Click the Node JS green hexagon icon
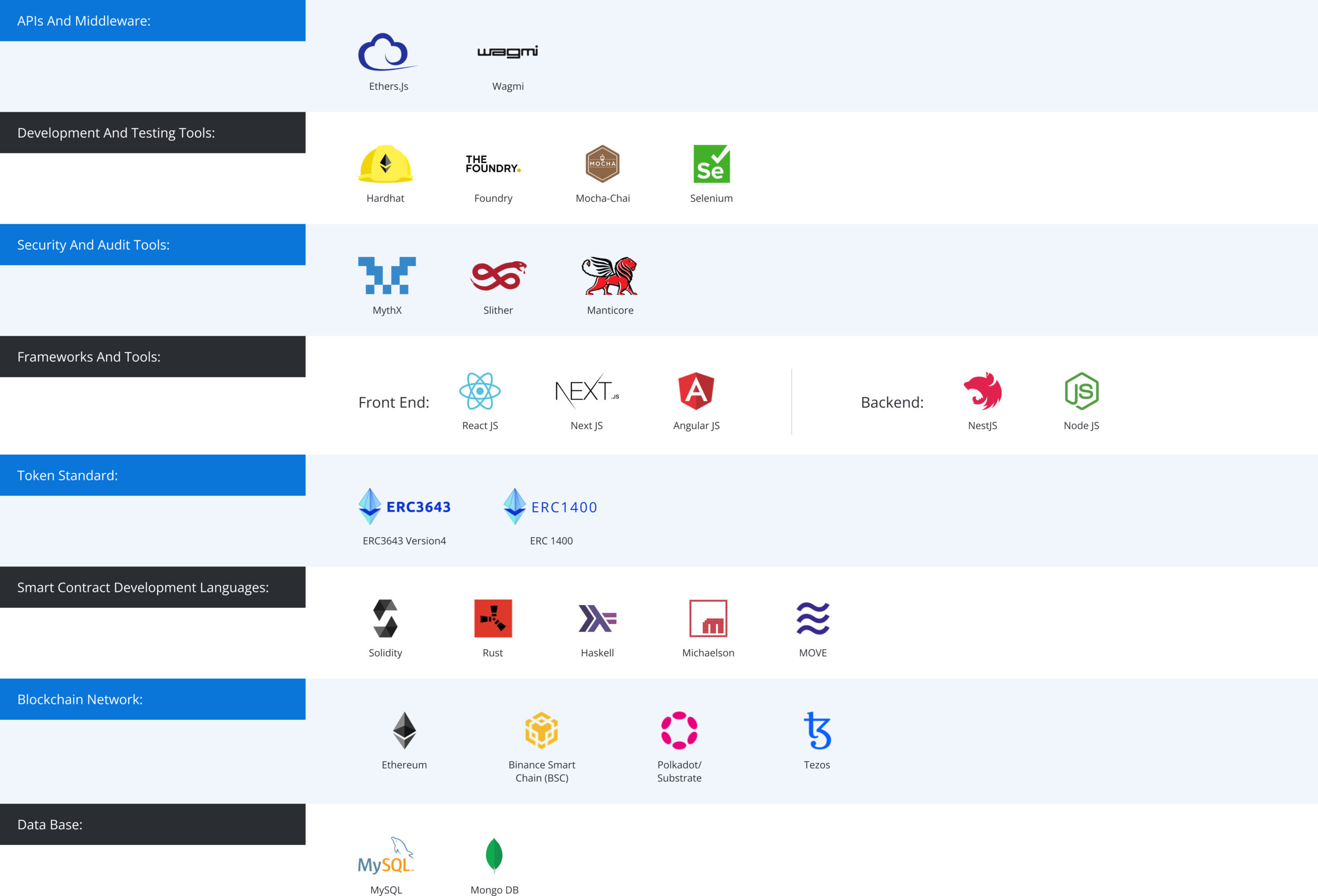This screenshot has height=896, width=1318. pos(1082,391)
